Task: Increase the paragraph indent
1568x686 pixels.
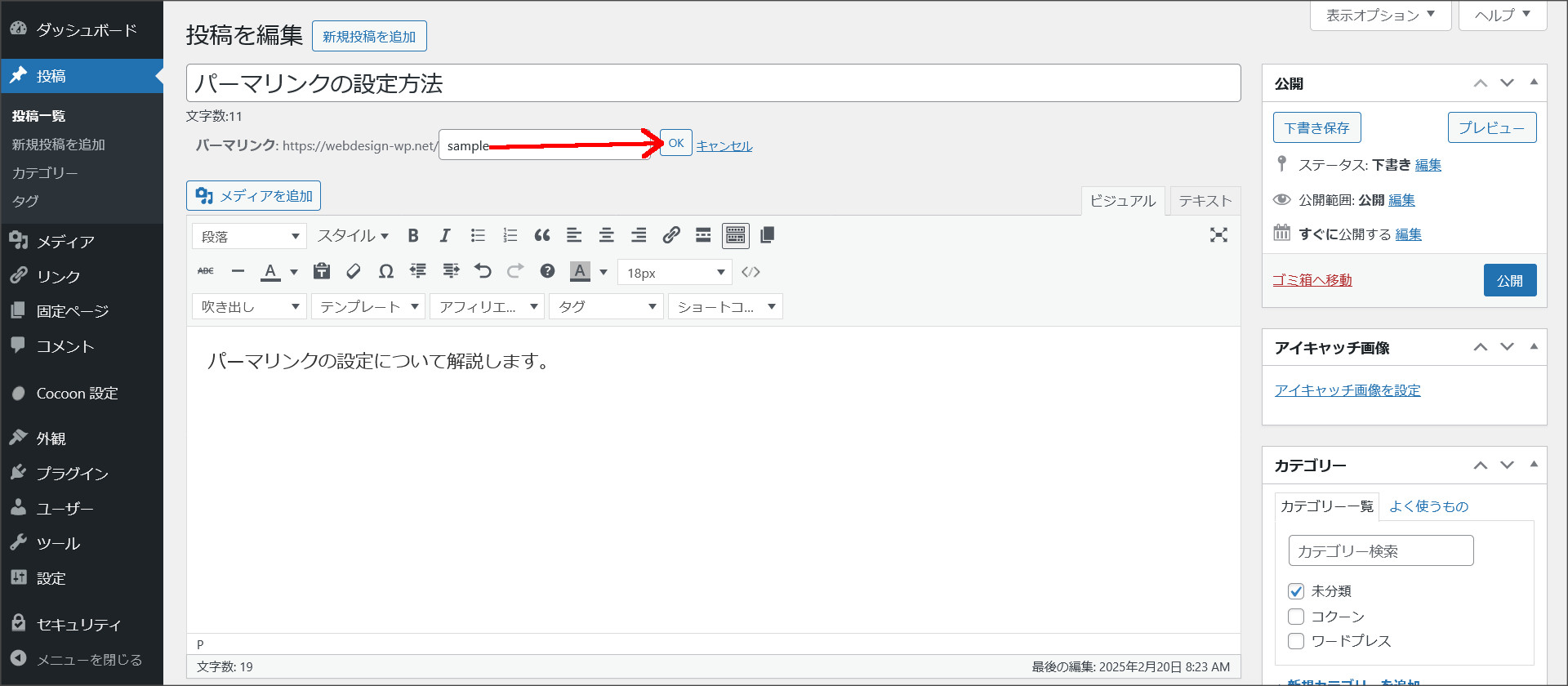Action: click(451, 272)
